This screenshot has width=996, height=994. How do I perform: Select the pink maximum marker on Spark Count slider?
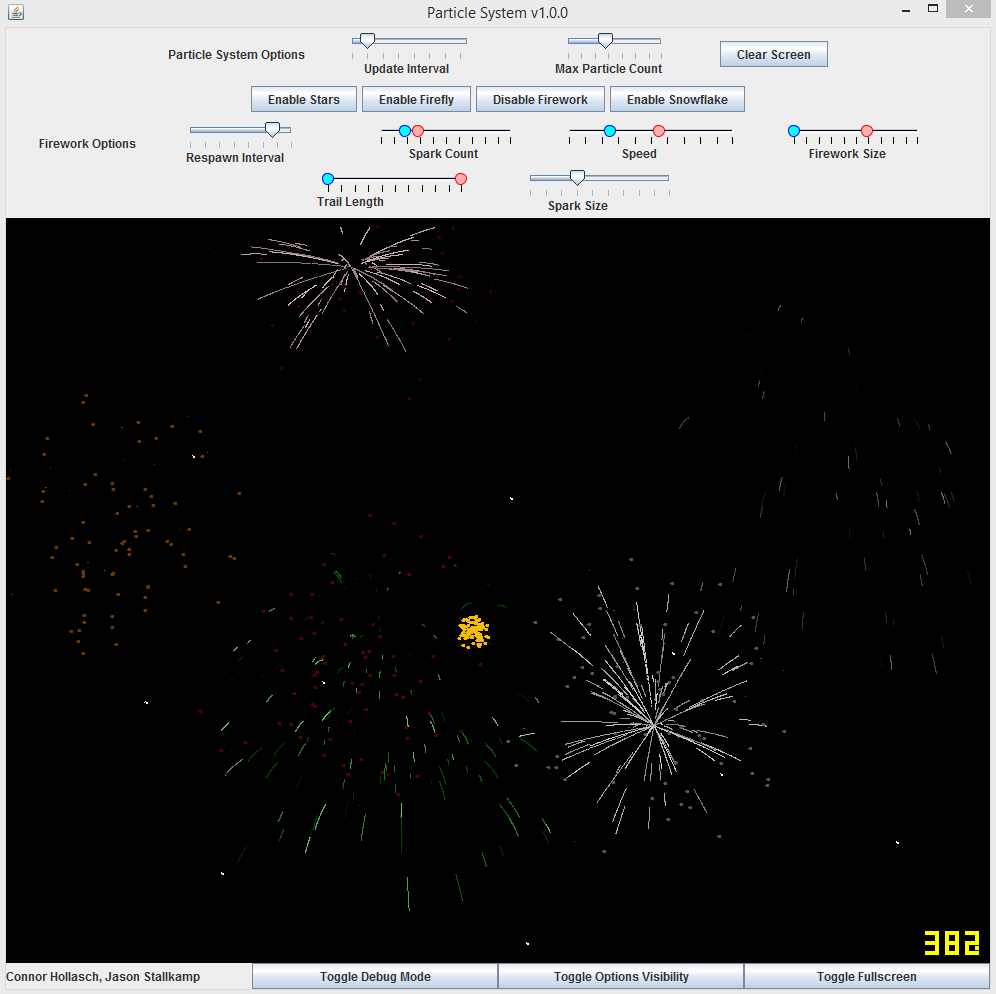coord(418,130)
